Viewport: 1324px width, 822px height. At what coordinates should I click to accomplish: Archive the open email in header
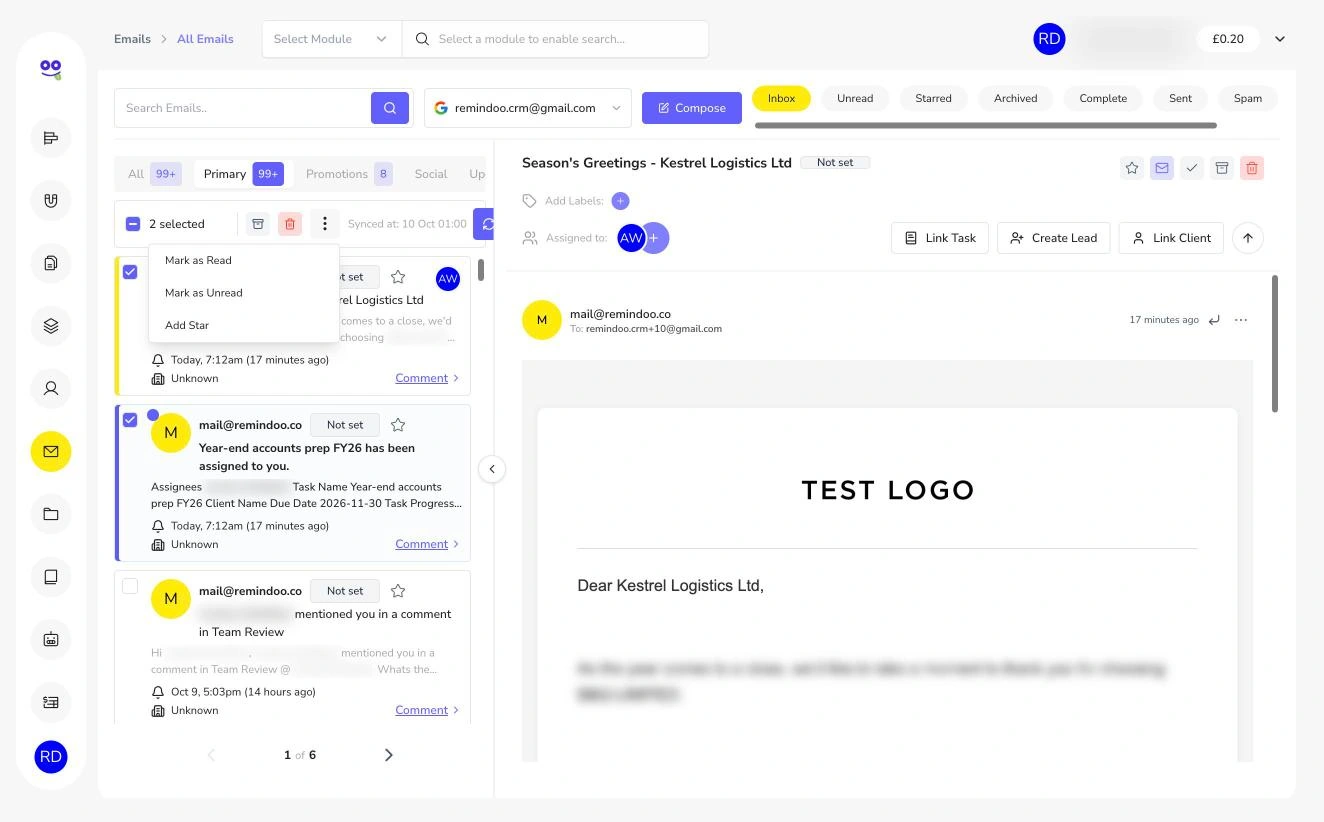point(1222,168)
